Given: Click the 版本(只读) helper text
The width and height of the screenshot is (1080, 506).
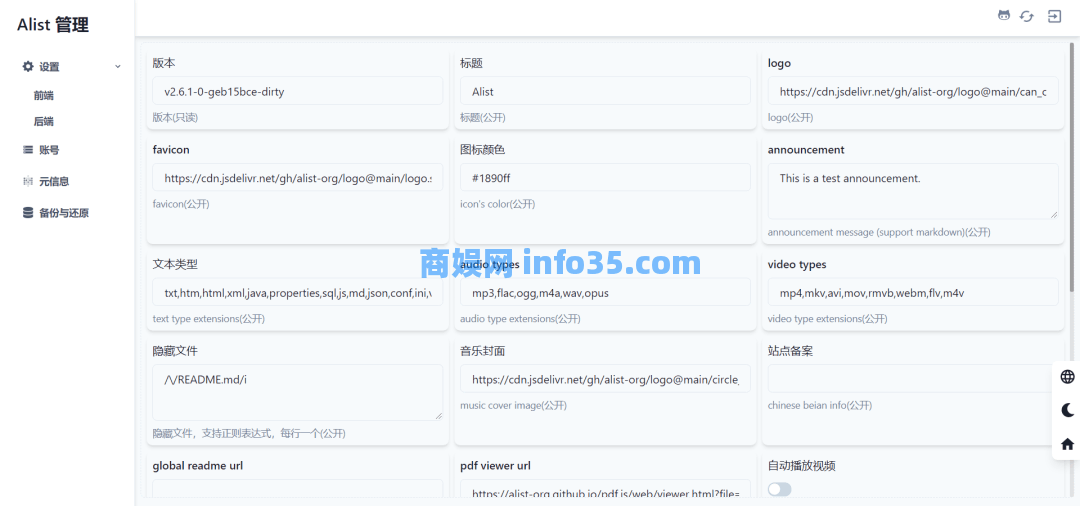Looking at the screenshot, I should [x=175, y=118].
